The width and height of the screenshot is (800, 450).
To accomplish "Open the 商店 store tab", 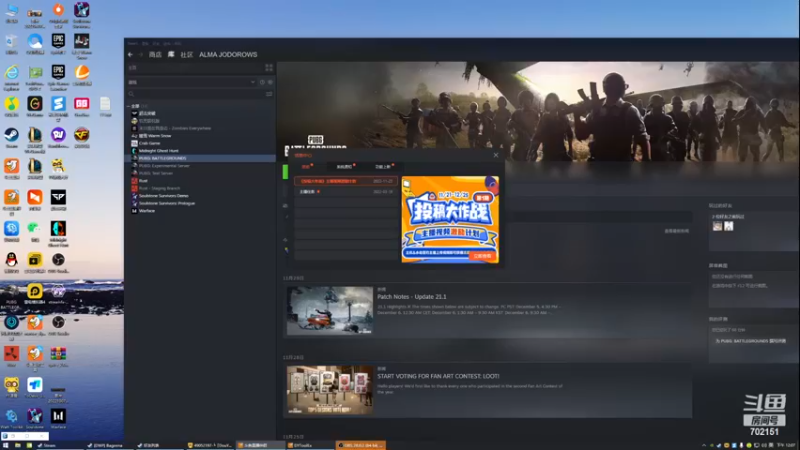I will pyautogui.click(x=155, y=55).
